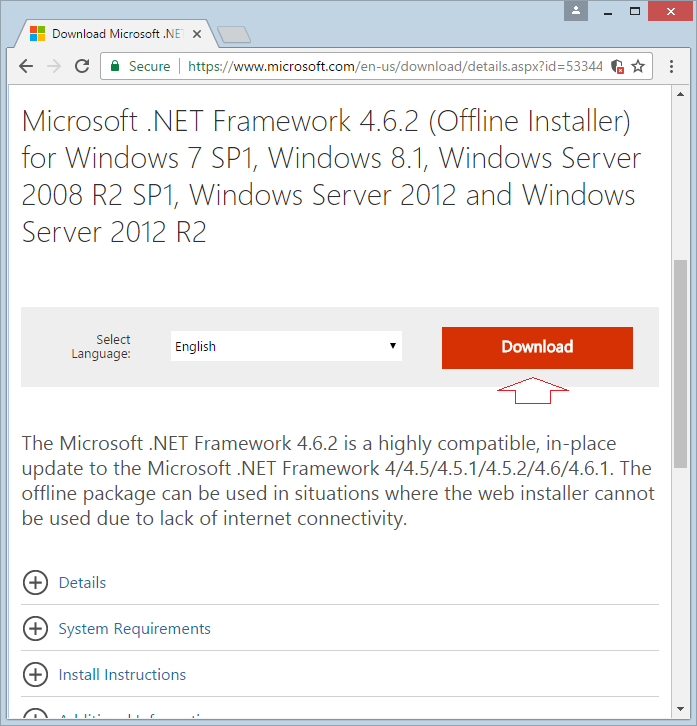
Task: Click the description paragraph starting "The Microsoft .NET Framework 4.6.2"
Action: [338, 481]
